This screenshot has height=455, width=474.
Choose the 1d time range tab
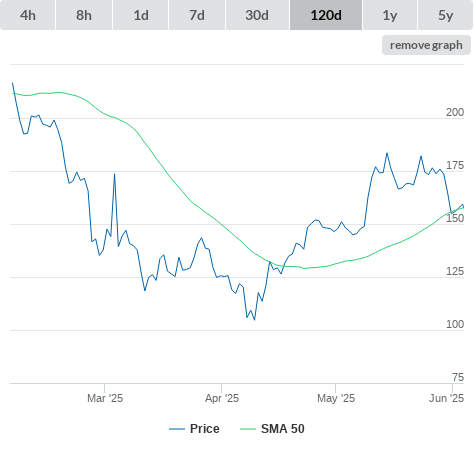[x=141, y=15]
